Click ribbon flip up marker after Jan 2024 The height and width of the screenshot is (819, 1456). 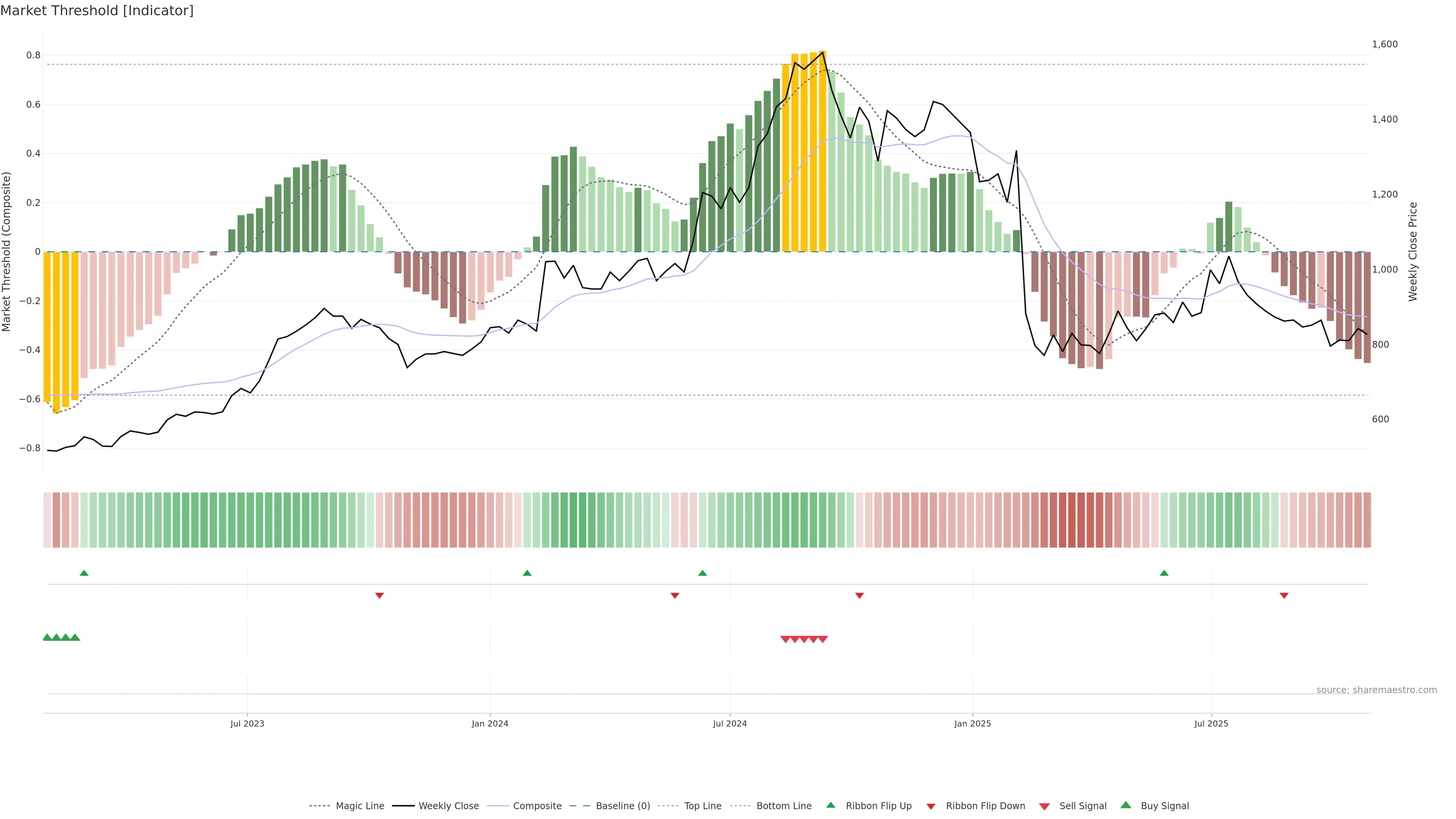527,573
